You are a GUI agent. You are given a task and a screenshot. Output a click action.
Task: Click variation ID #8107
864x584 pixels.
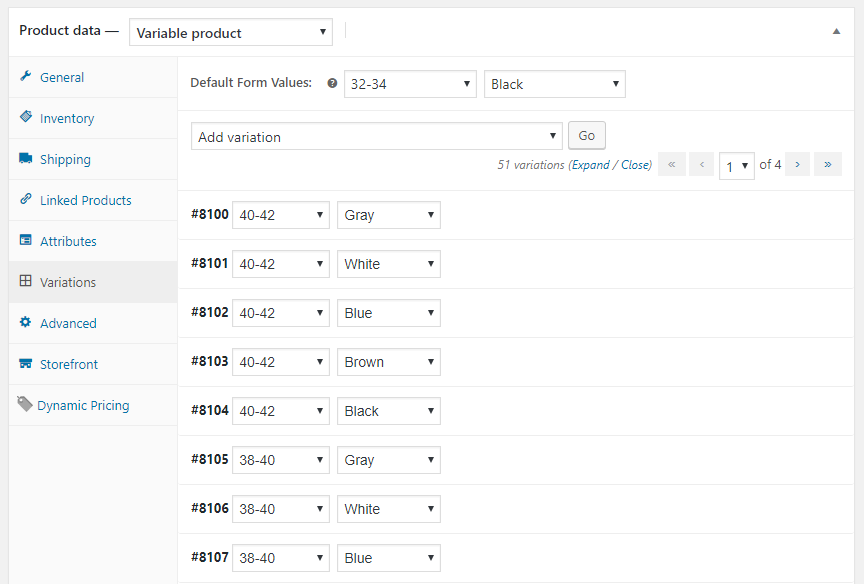point(209,558)
